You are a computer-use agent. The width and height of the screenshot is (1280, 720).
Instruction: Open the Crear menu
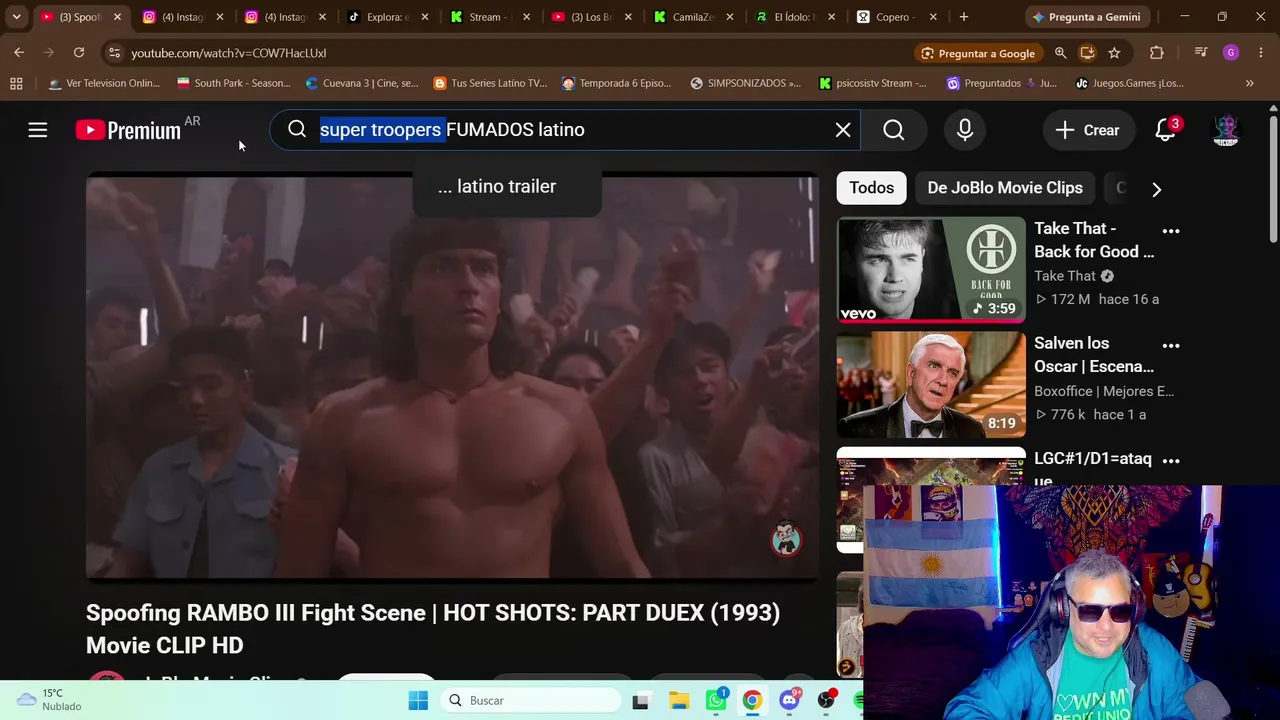[1087, 130]
